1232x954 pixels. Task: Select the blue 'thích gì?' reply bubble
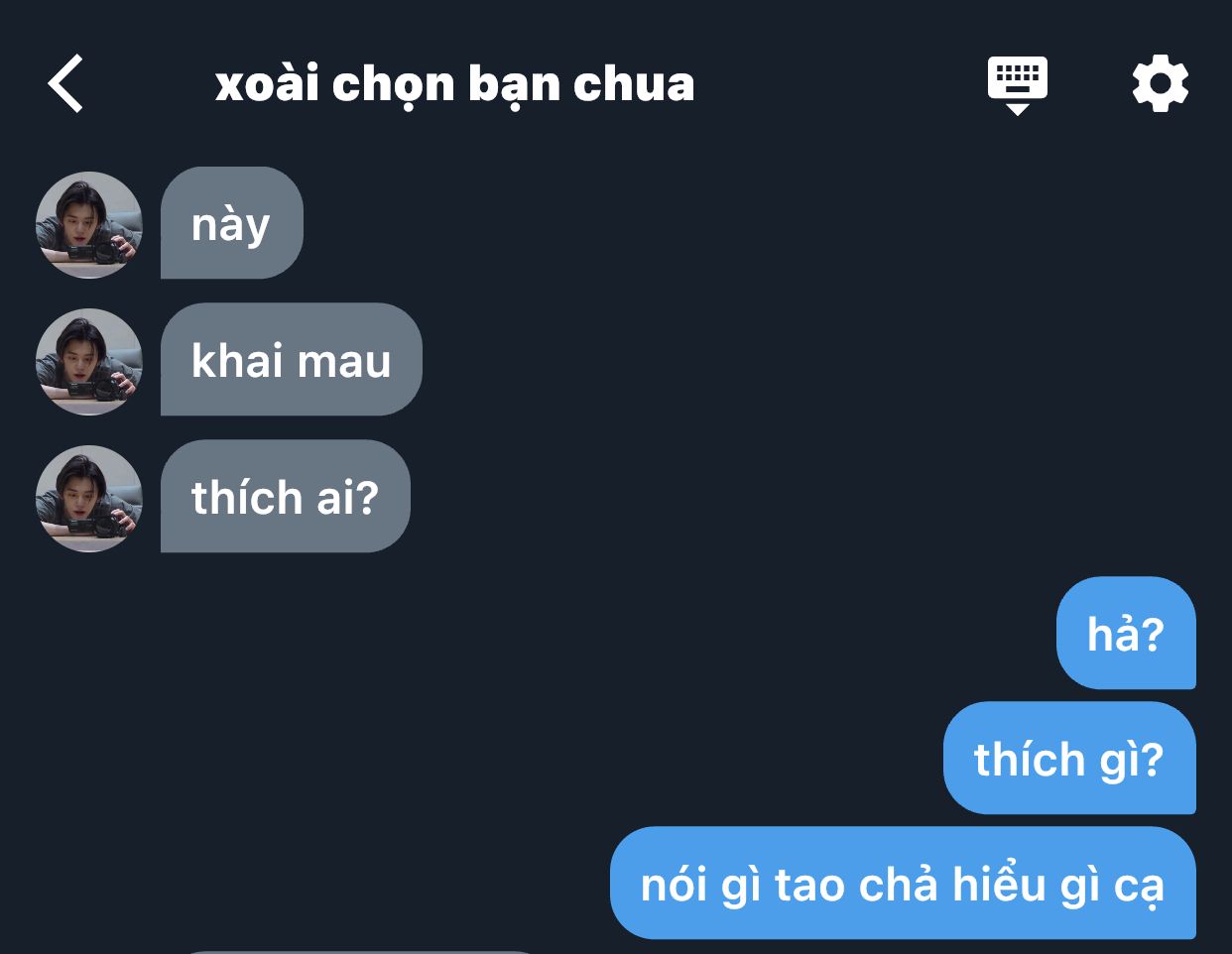tap(1069, 759)
